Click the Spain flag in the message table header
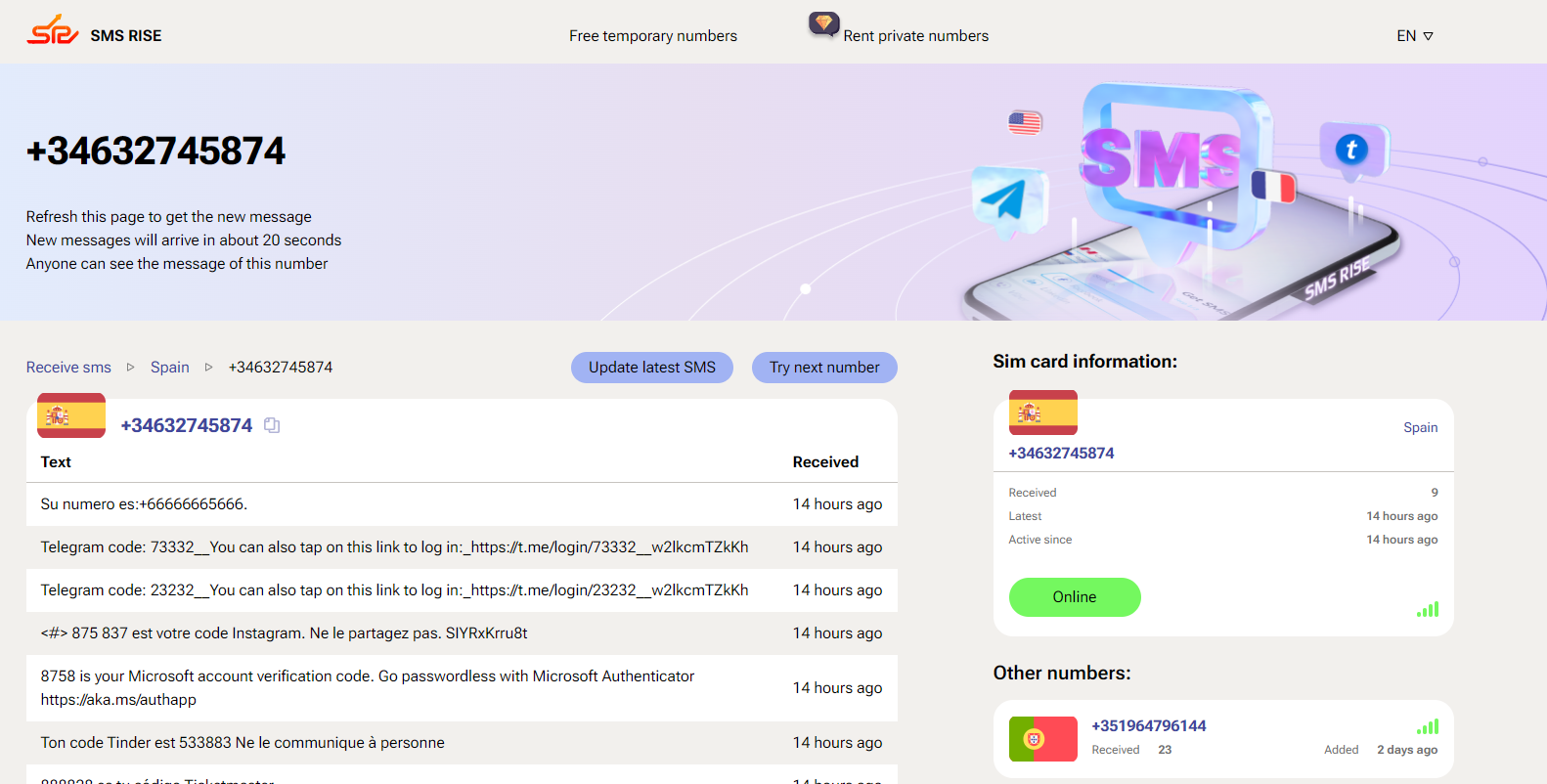 (71, 415)
